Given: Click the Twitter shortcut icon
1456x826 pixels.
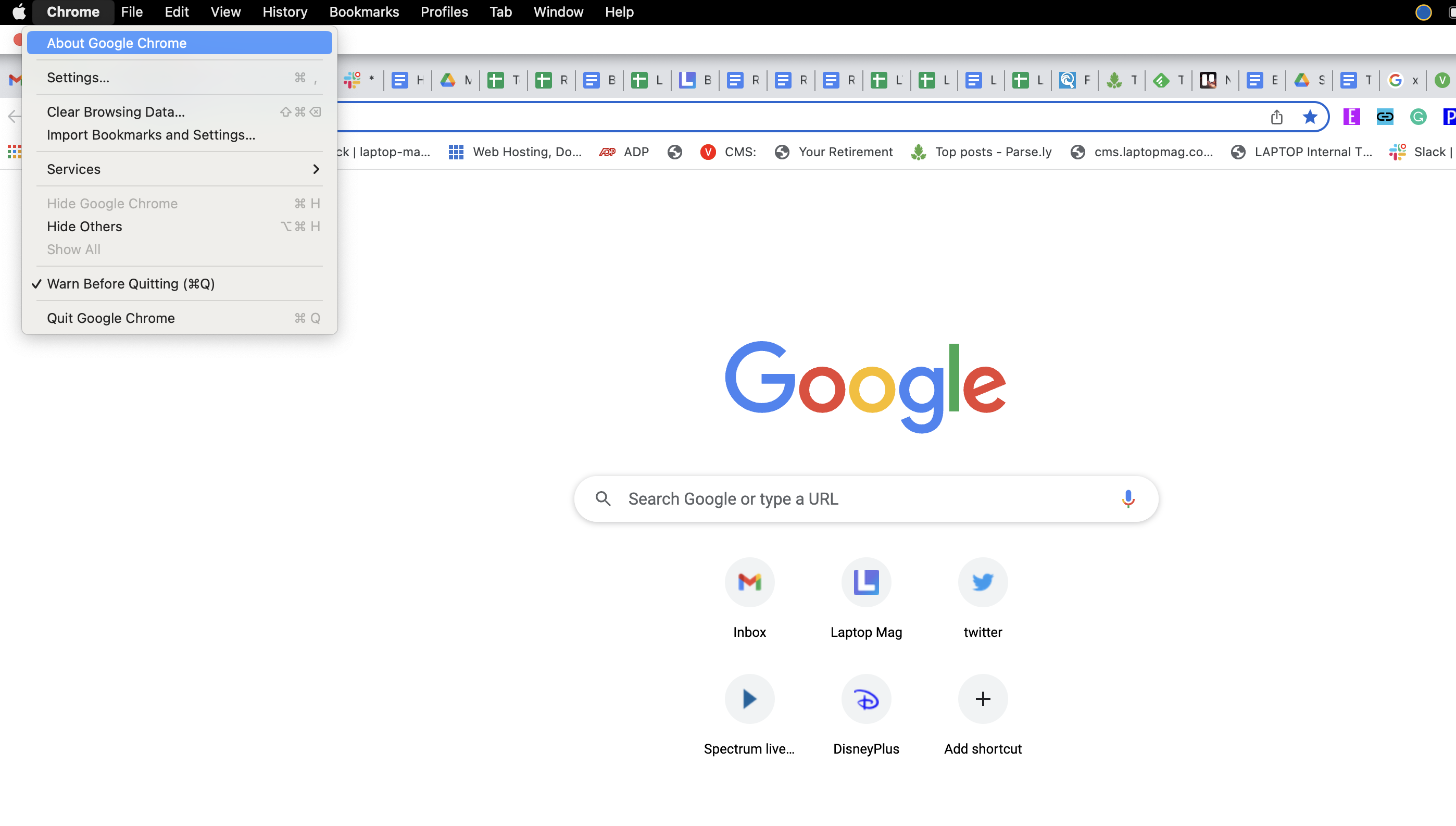Looking at the screenshot, I should coord(983,582).
